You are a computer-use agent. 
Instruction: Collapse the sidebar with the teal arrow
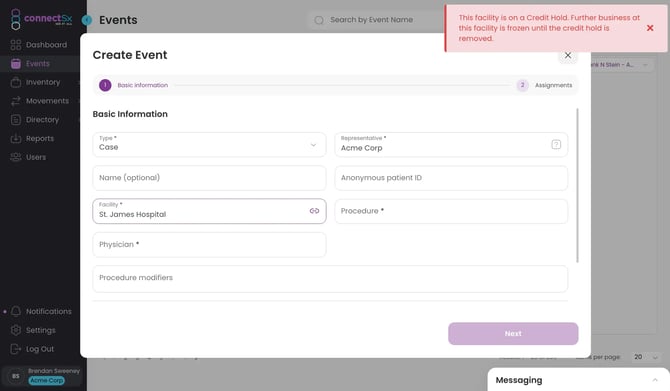pos(87,20)
